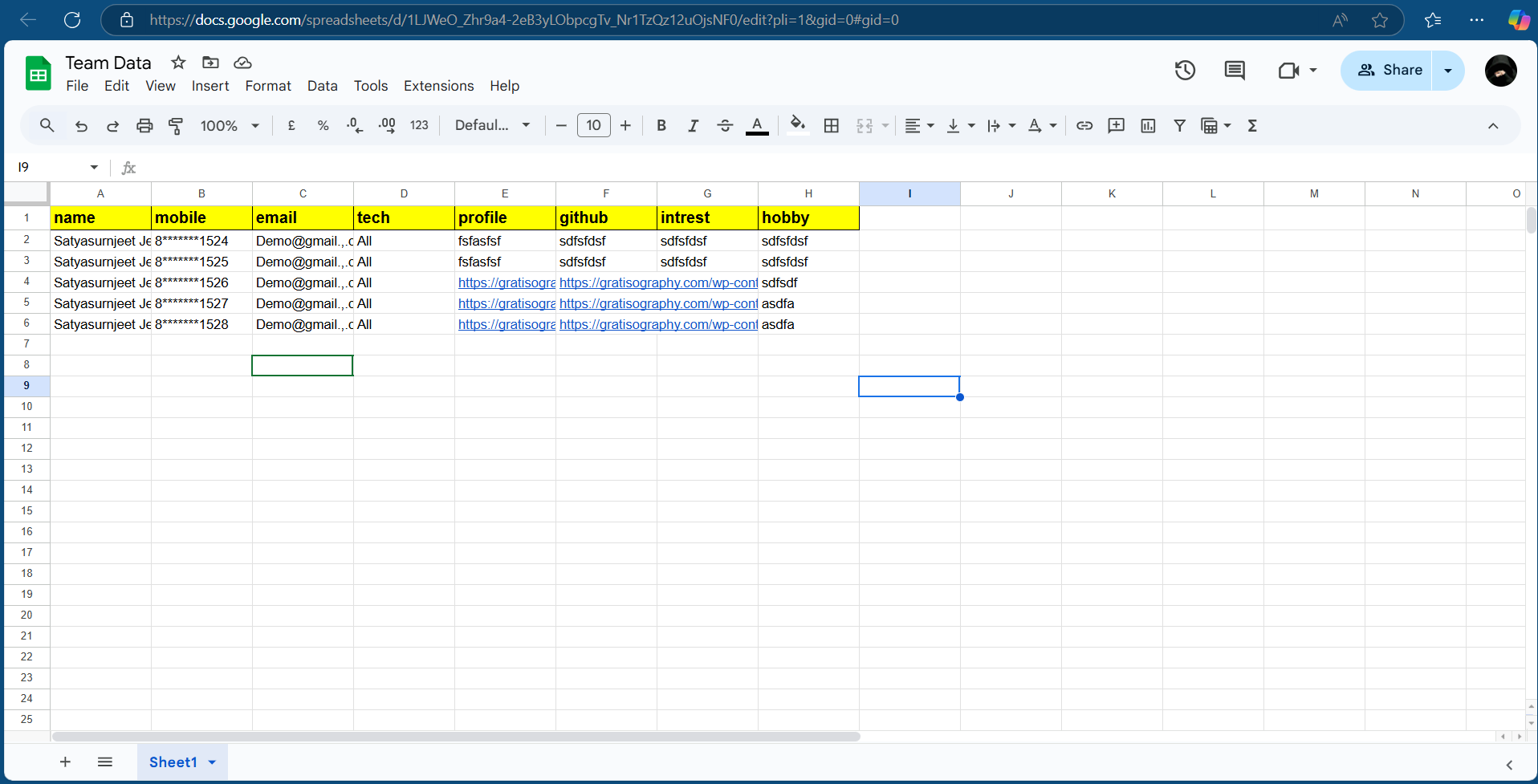
Task: Star the Team Data document
Action: (178, 63)
